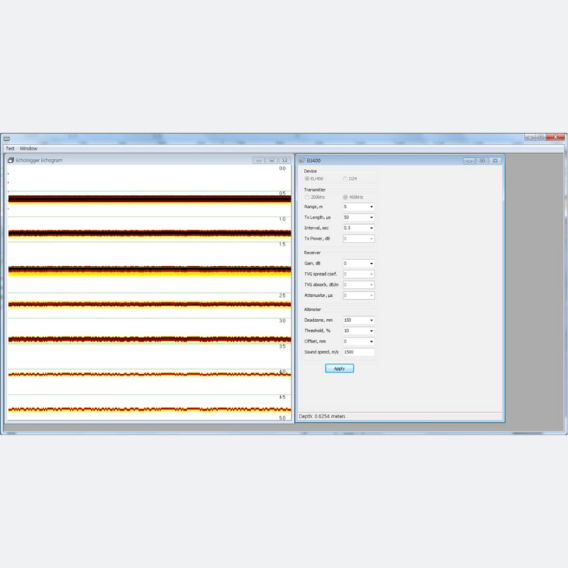Click the 3.5 depth scale label
Image resolution: width=568 pixels, height=568 pixels.
(282, 347)
